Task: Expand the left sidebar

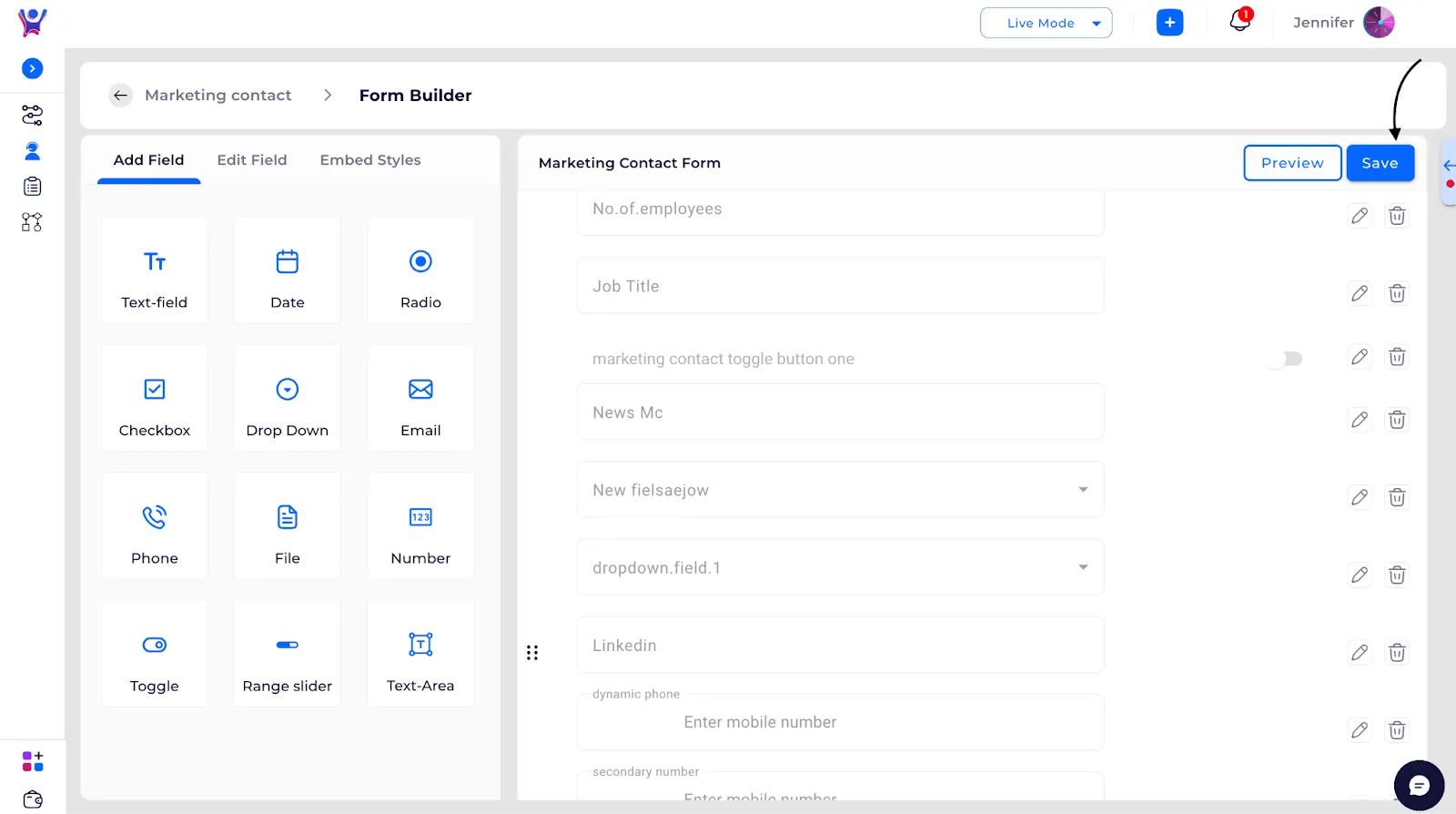Action: pos(32,68)
